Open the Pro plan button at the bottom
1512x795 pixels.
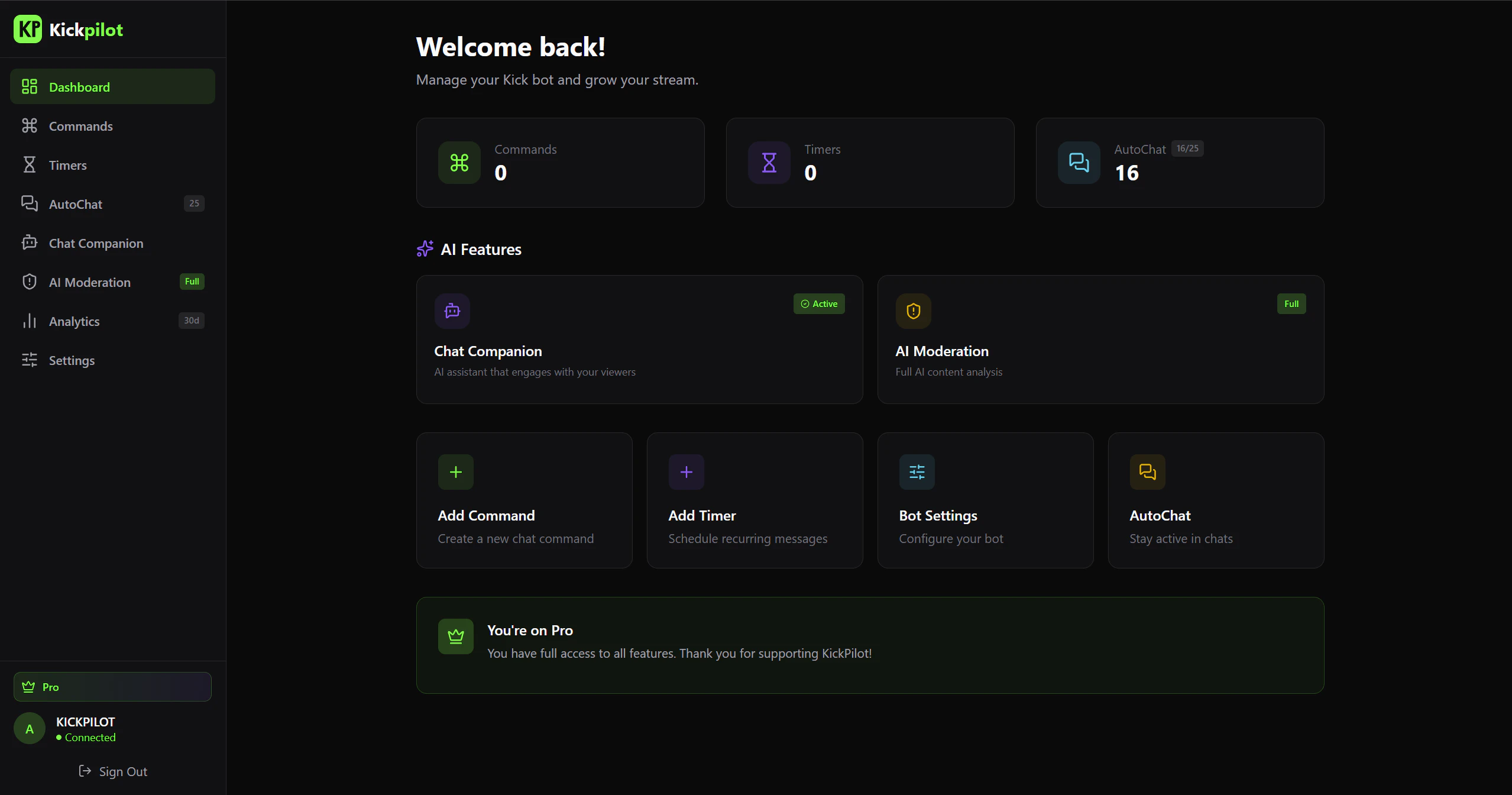point(112,686)
